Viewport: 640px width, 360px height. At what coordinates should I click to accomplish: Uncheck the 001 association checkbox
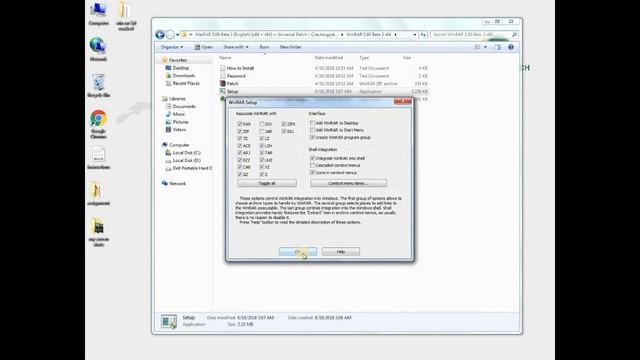coord(284,131)
